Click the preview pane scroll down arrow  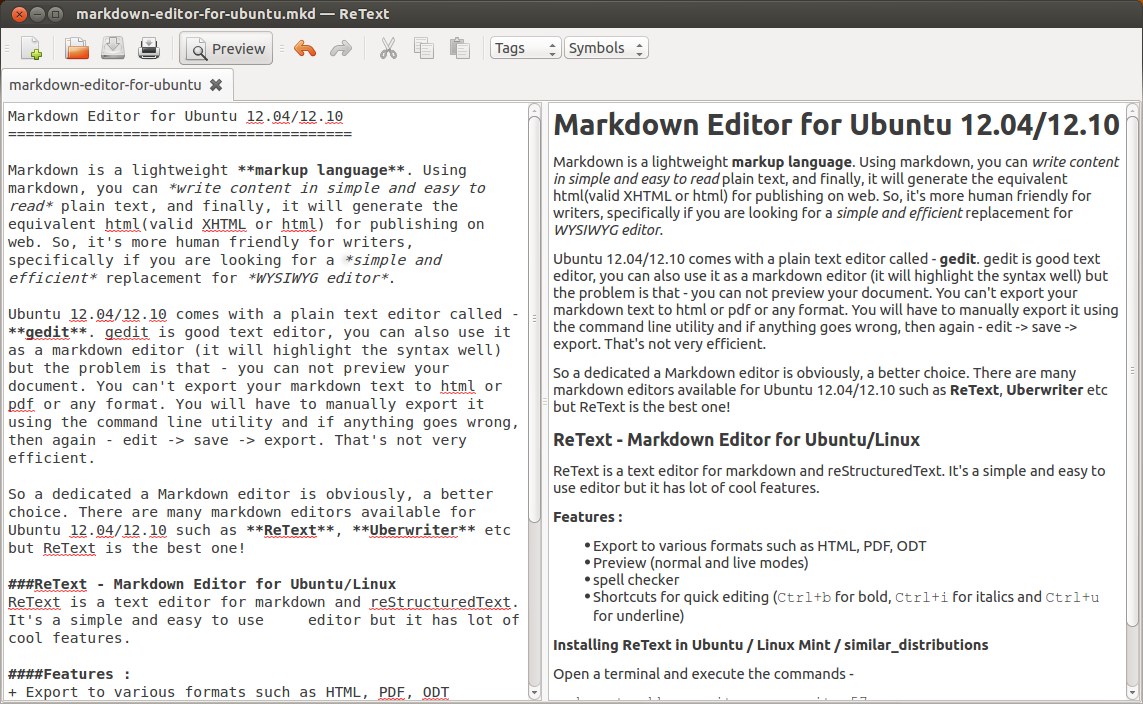click(x=1132, y=692)
